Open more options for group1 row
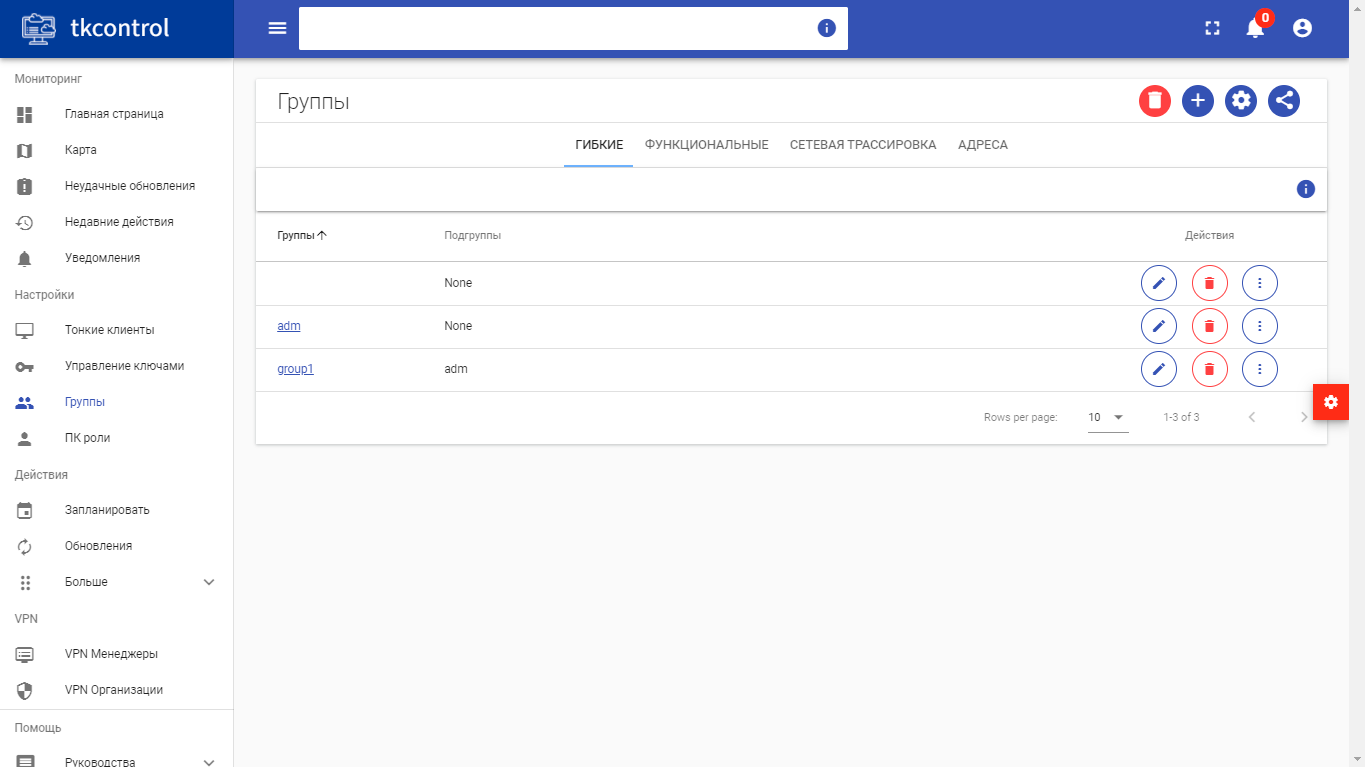 [x=1260, y=369]
